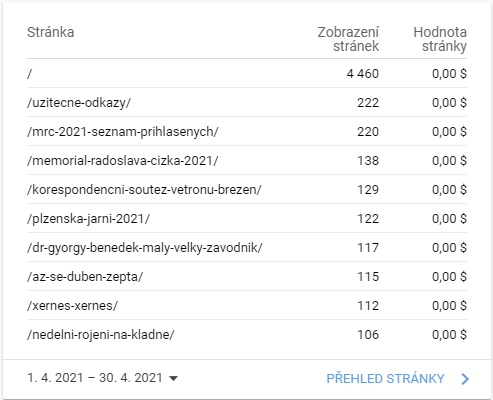Click /dr-gyorgy-benedek-maly-velky-zavodnik/ row

point(247,247)
